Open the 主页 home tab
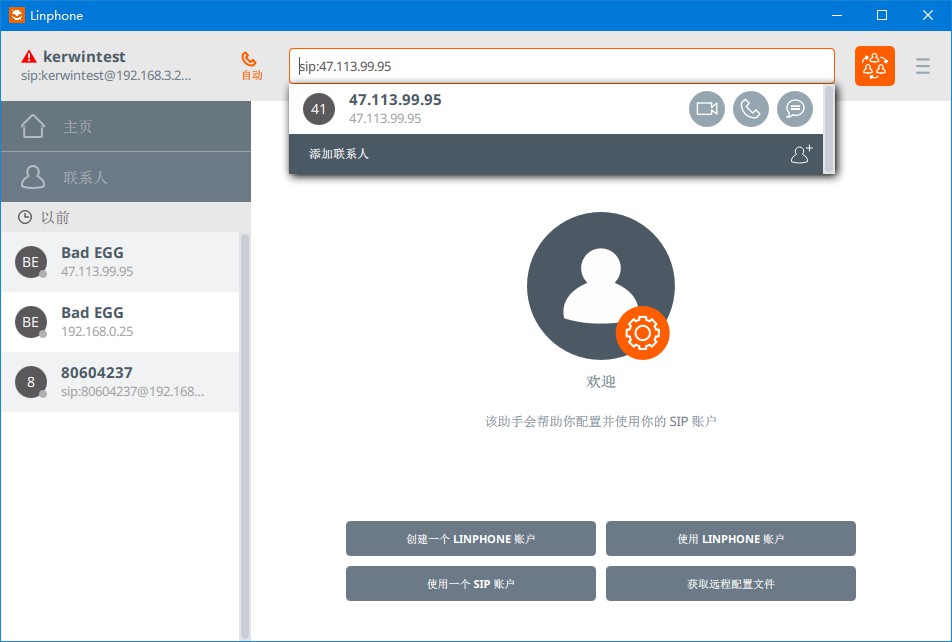 tap(126, 126)
